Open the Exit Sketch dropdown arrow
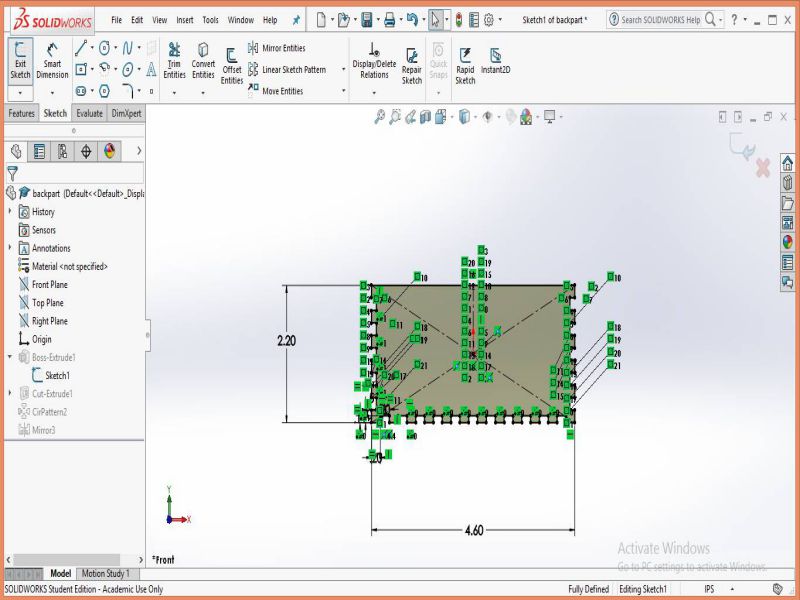This screenshot has width=800, height=600. tap(20, 93)
